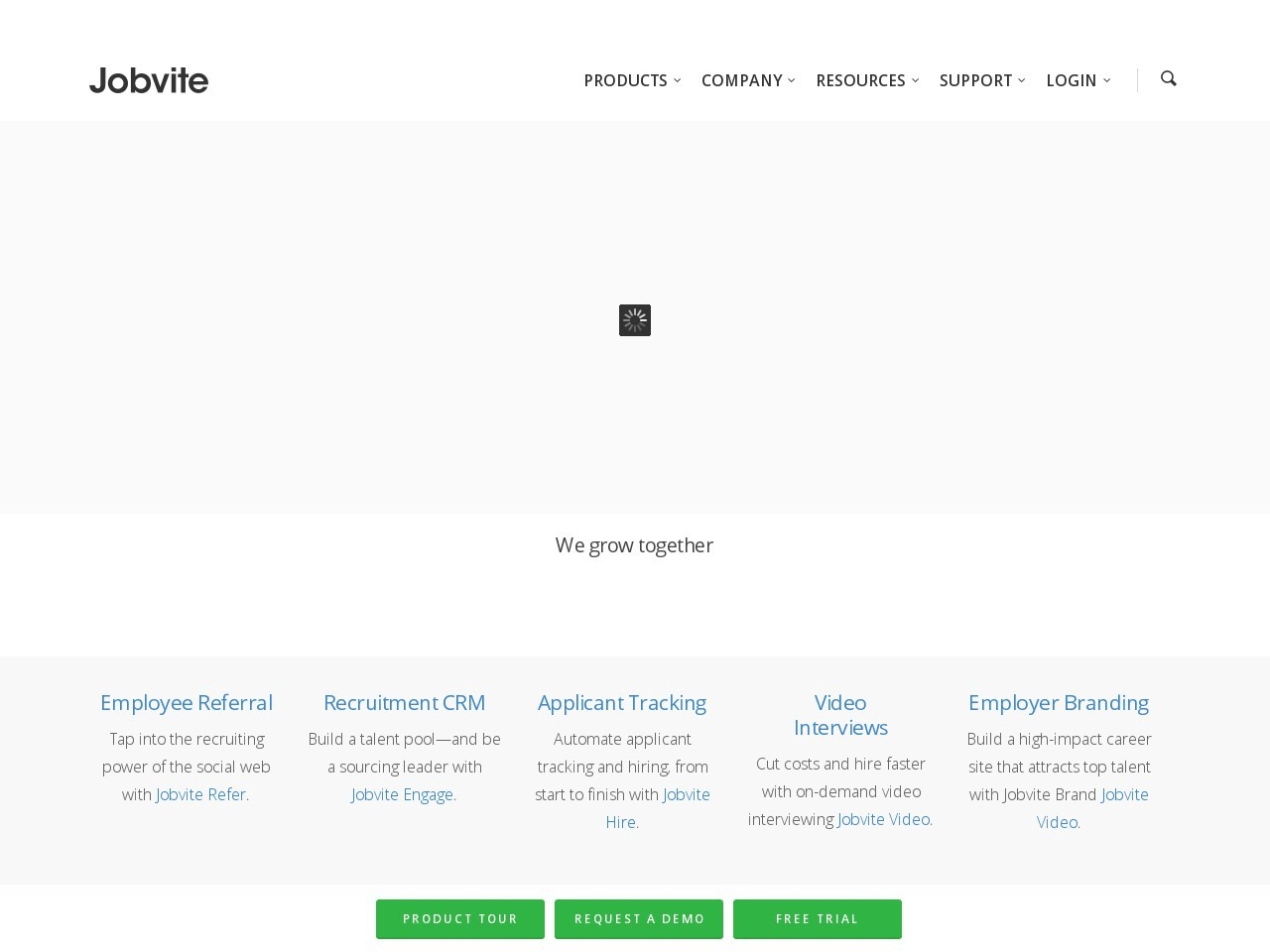Open the Applicant Tracking heading link

click(x=622, y=702)
